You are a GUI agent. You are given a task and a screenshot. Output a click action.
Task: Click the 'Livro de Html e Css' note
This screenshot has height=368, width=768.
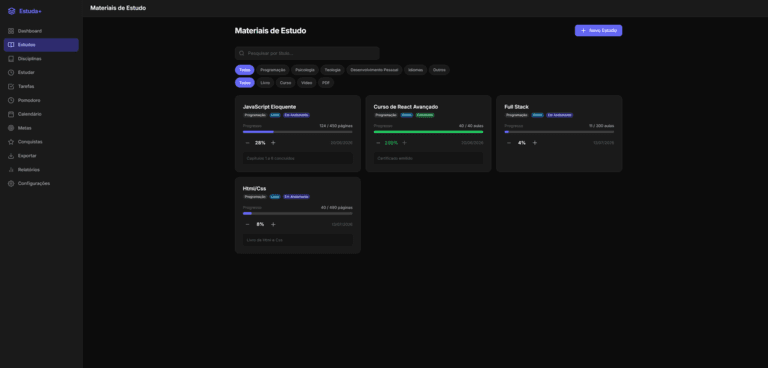(298, 240)
